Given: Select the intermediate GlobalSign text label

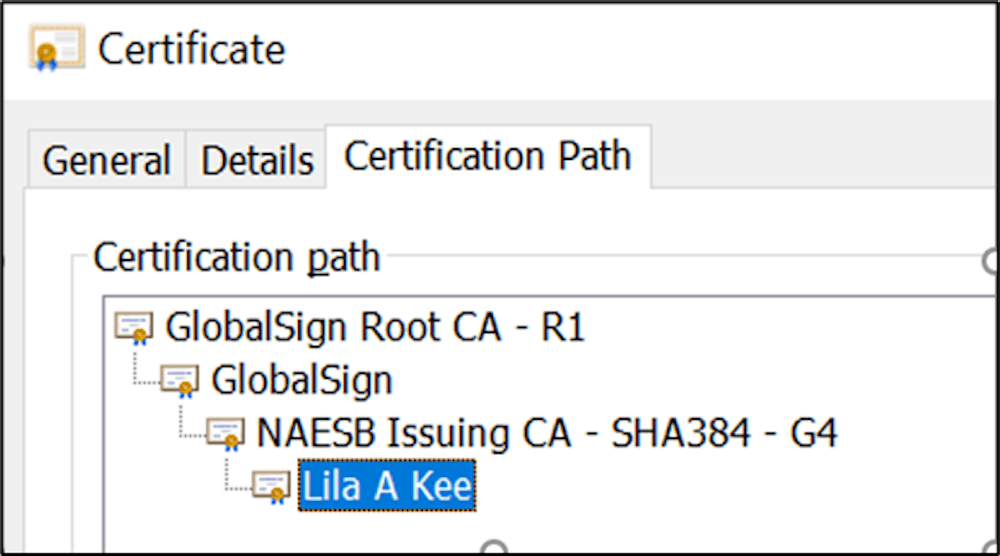Looking at the screenshot, I should pos(302,381).
